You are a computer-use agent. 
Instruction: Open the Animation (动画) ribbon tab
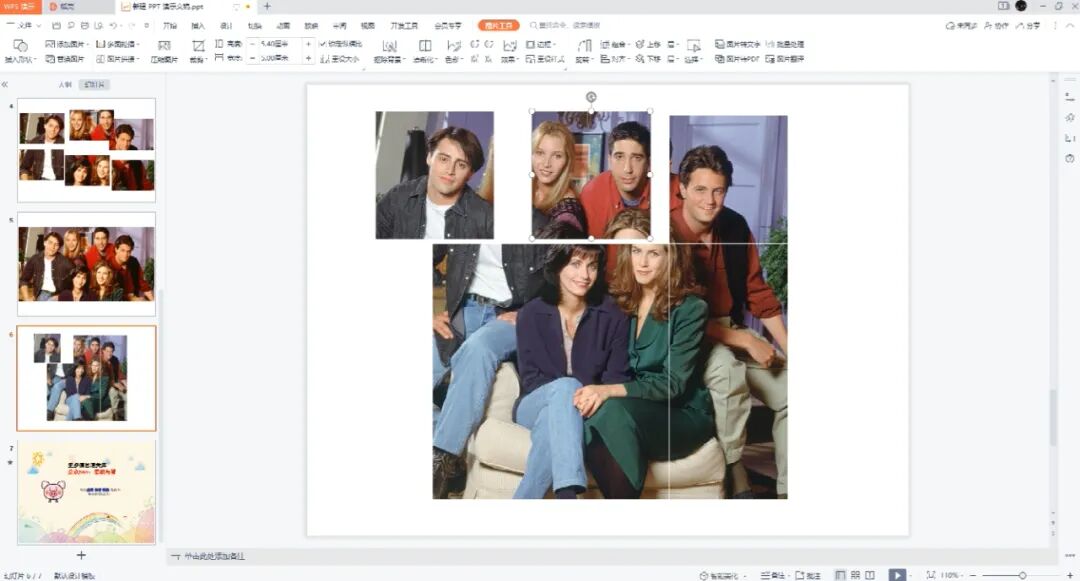[283, 25]
